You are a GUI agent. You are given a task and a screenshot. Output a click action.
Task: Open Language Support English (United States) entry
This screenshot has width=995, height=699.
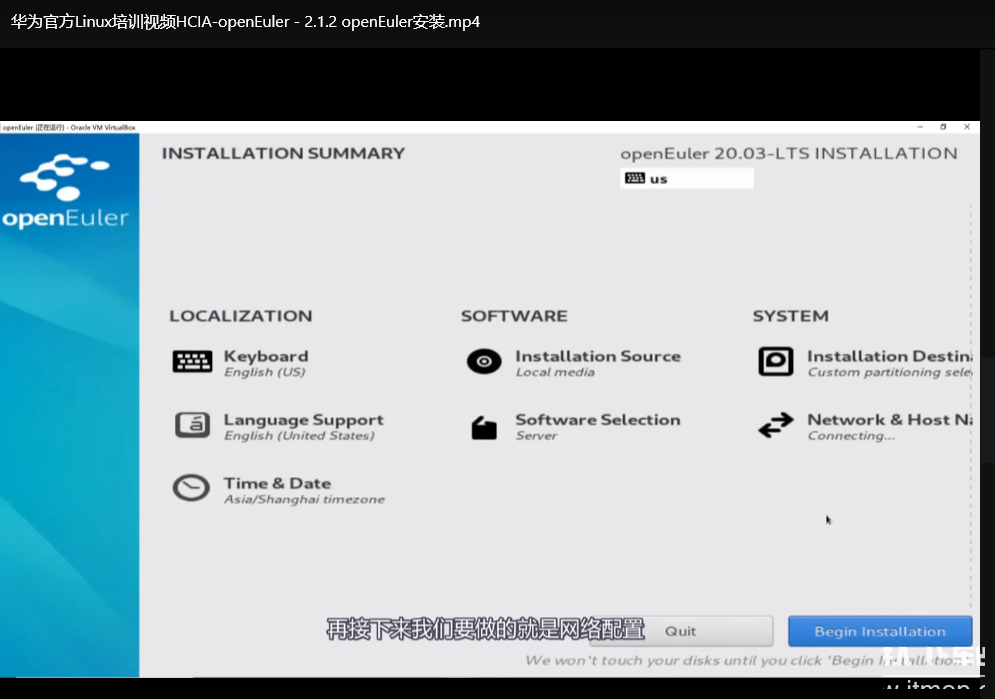pyautogui.click(x=299, y=436)
